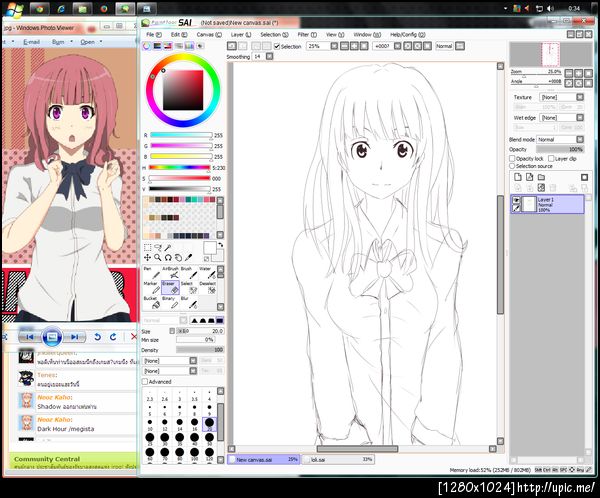Toggle the Selection checkbox in toolbar

(277, 46)
